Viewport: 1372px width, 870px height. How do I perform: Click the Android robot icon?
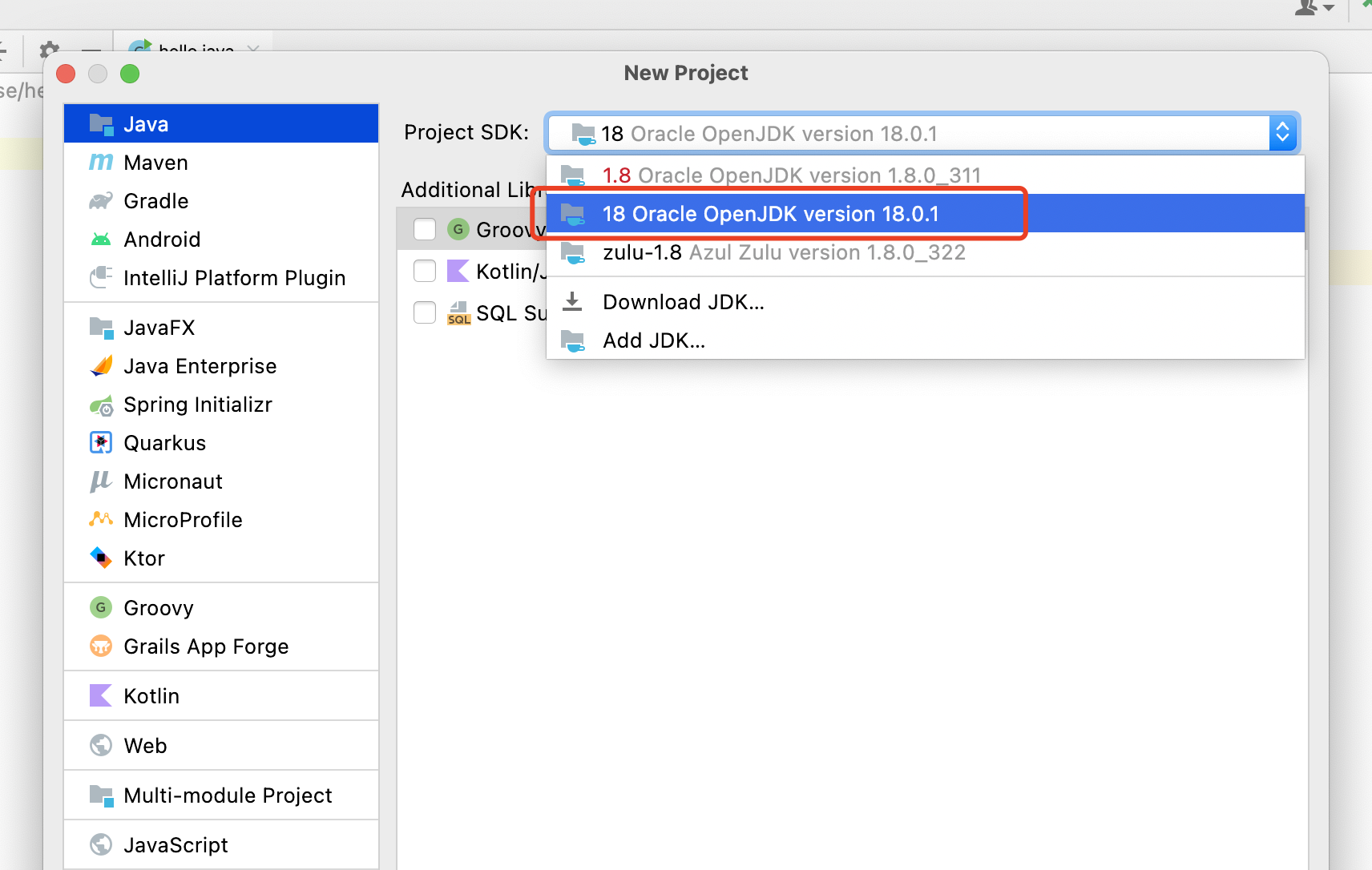point(101,240)
